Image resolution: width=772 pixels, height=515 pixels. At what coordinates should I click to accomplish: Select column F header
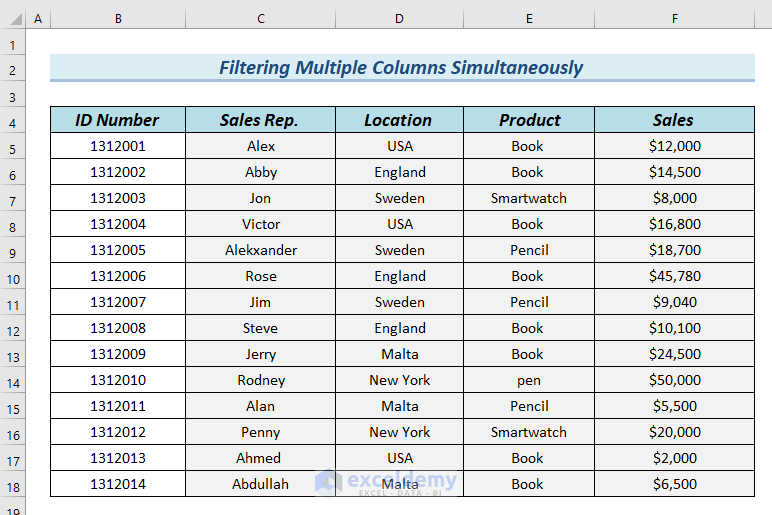(674, 19)
